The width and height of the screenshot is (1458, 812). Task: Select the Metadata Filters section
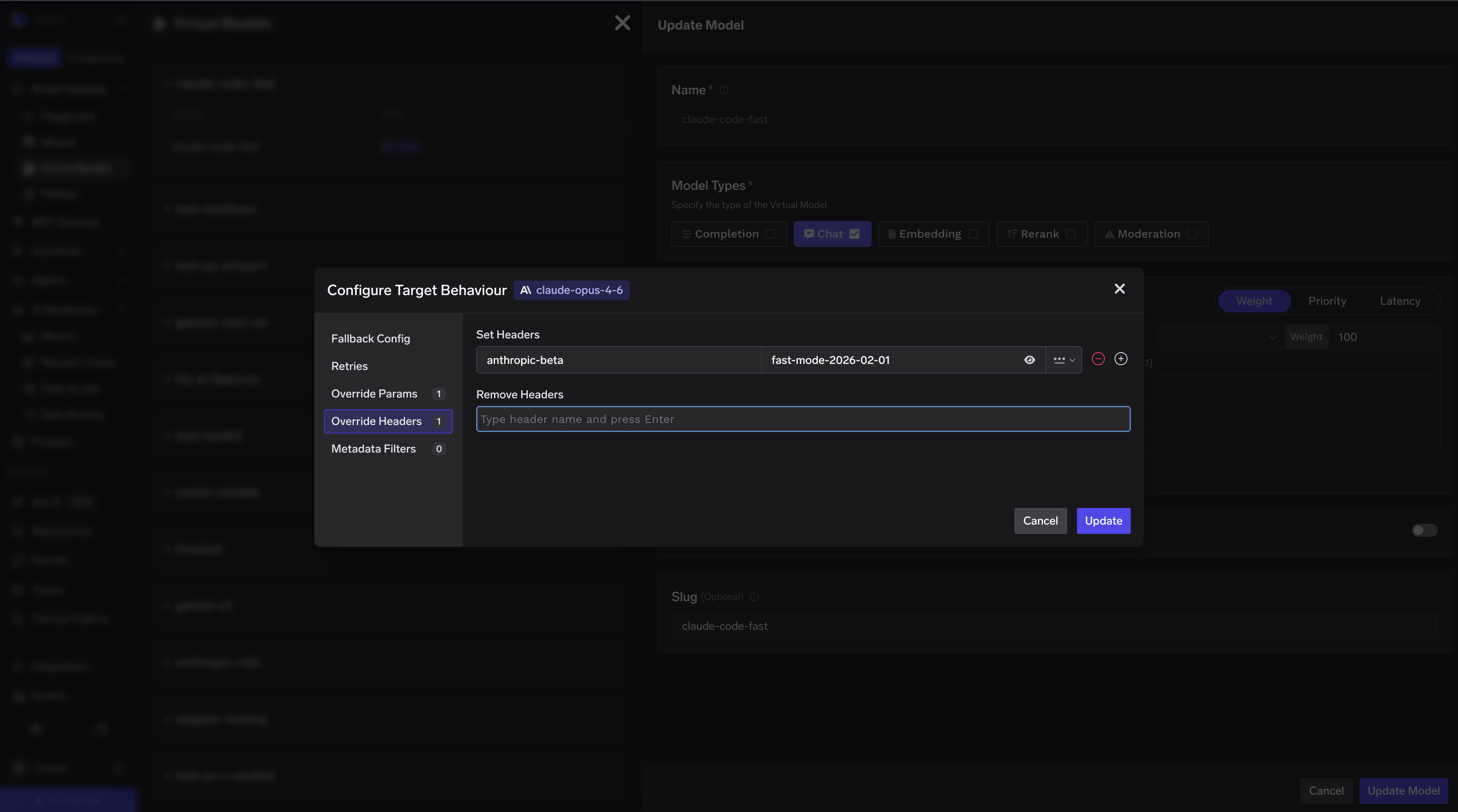coord(373,449)
